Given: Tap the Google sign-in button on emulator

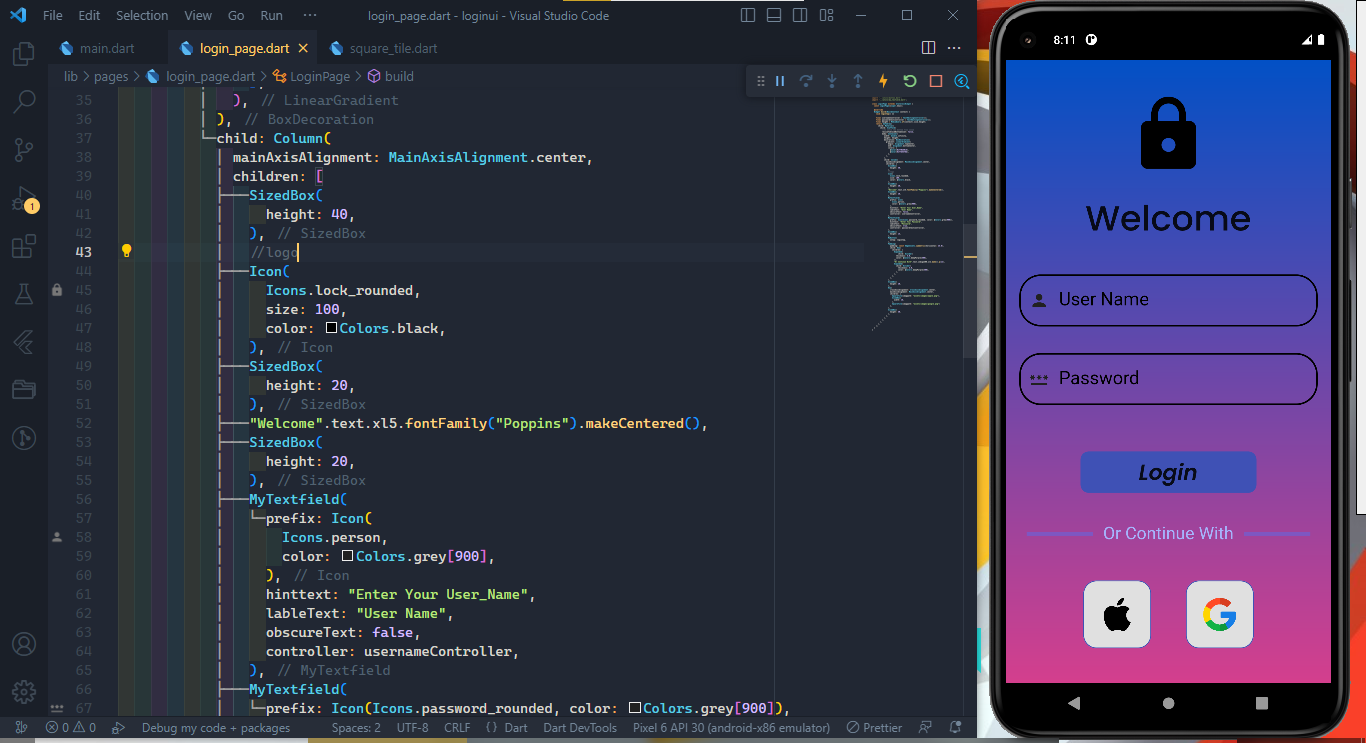Looking at the screenshot, I should pyautogui.click(x=1219, y=614).
